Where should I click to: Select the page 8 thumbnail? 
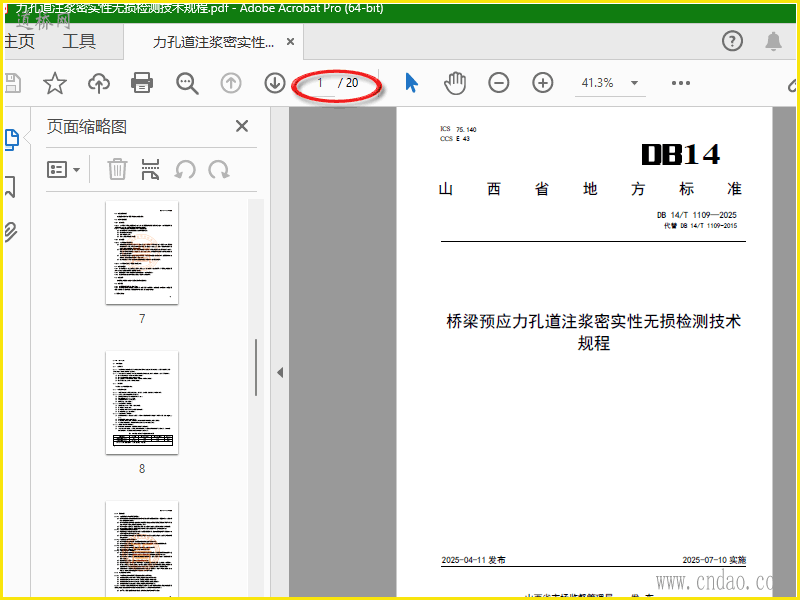click(x=142, y=403)
